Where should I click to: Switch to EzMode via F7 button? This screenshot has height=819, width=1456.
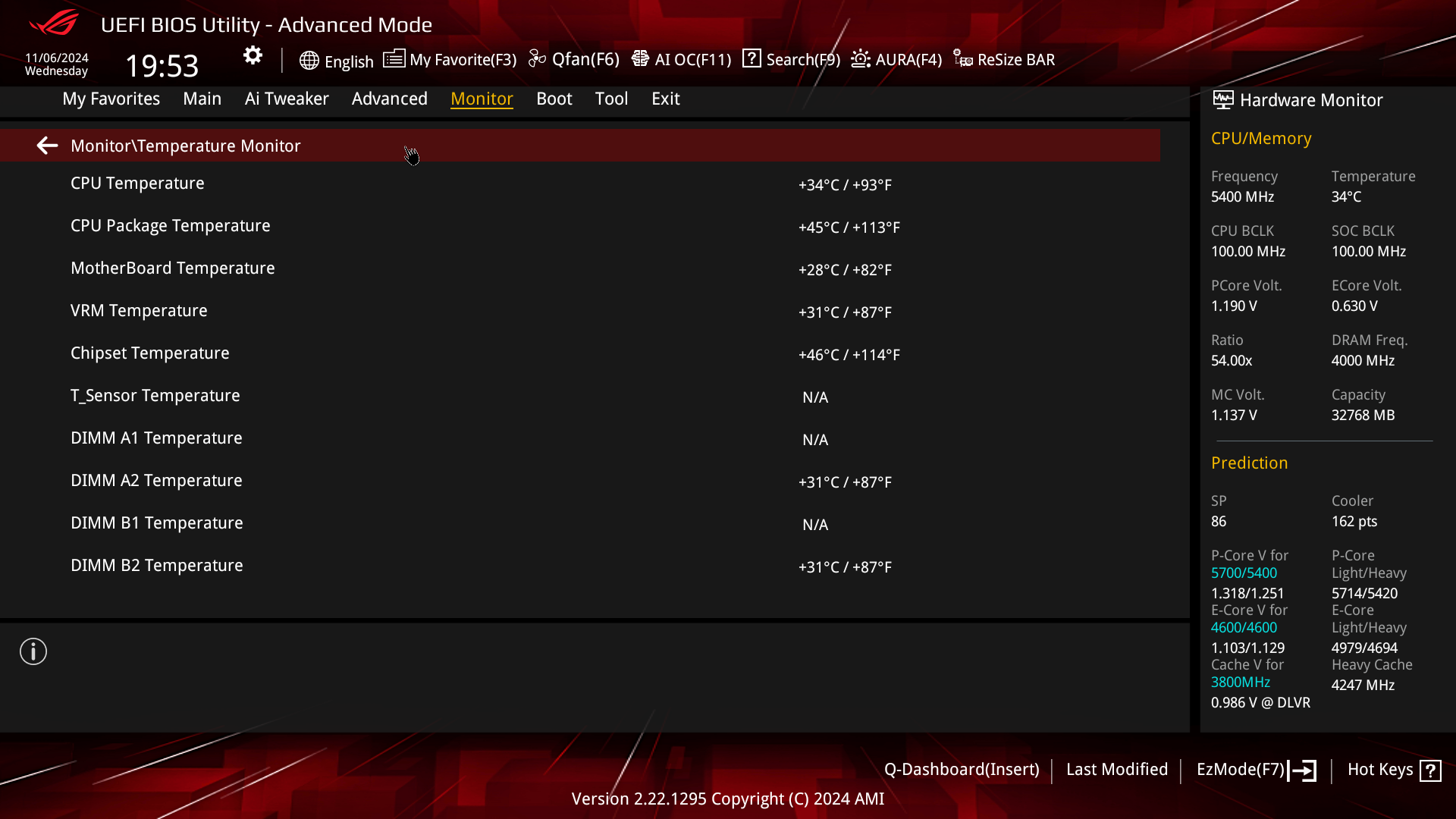(x=1255, y=770)
